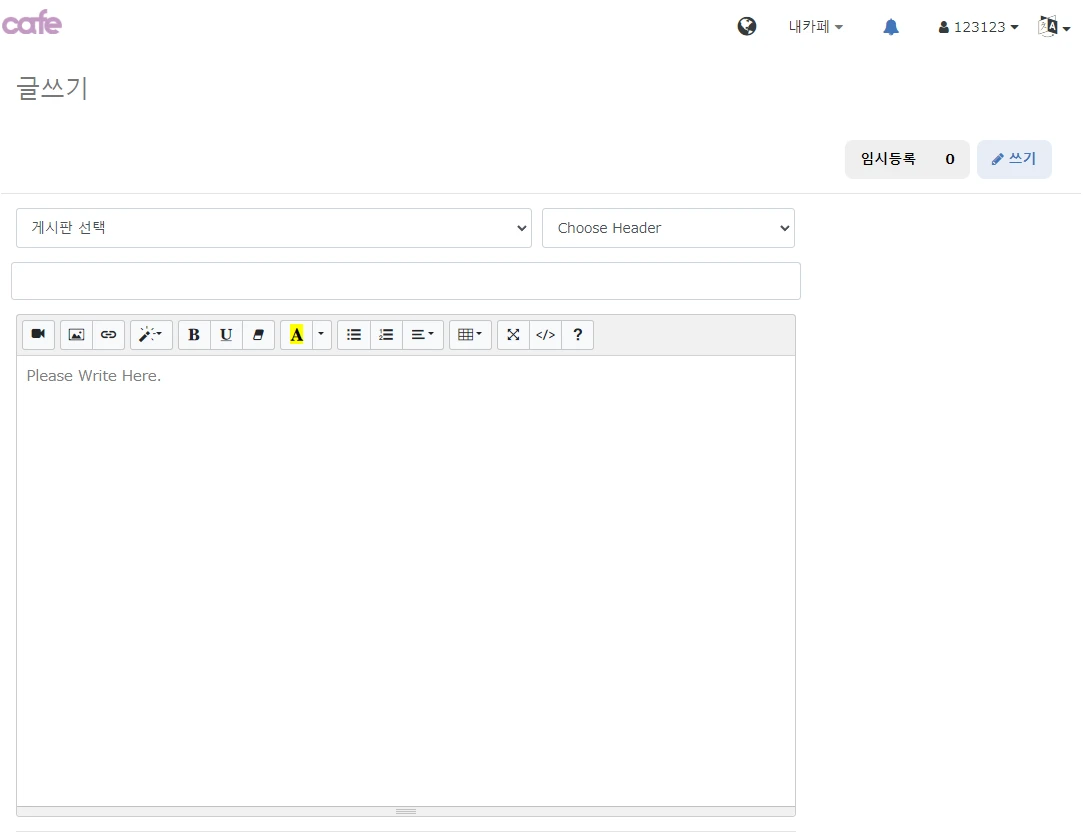Submit the post with the 쓰기 button
1083x837 pixels.
click(1014, 160)
